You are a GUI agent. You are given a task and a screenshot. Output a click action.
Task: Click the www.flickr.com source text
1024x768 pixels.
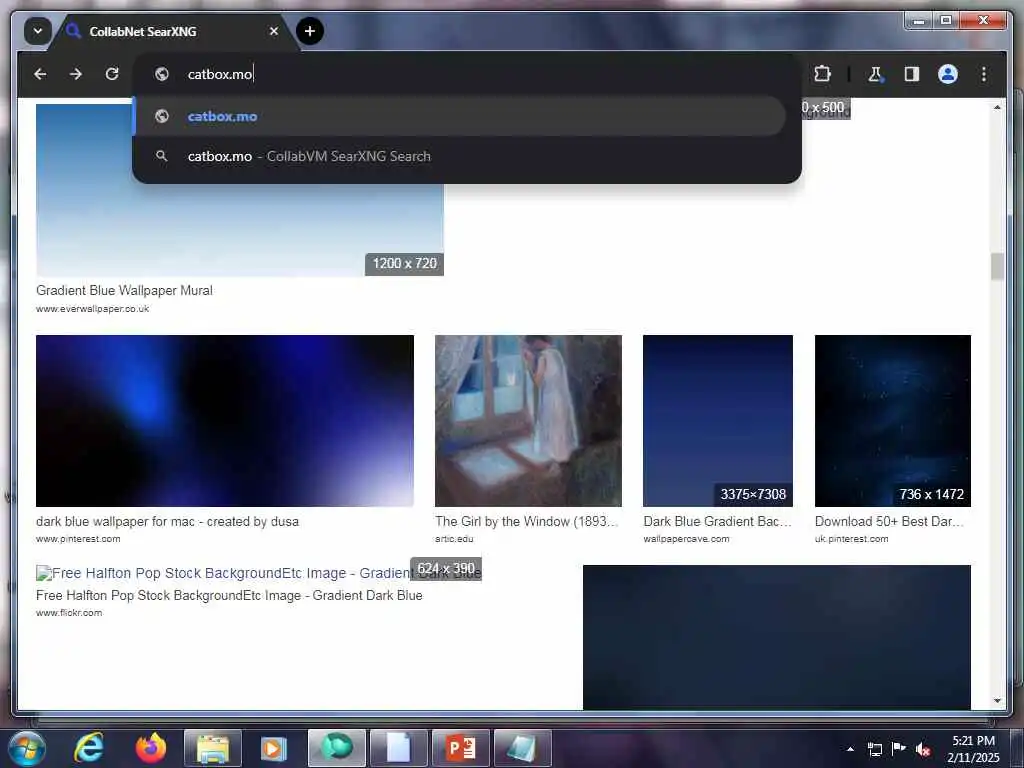pyautogui.click(x=69, y=613)
